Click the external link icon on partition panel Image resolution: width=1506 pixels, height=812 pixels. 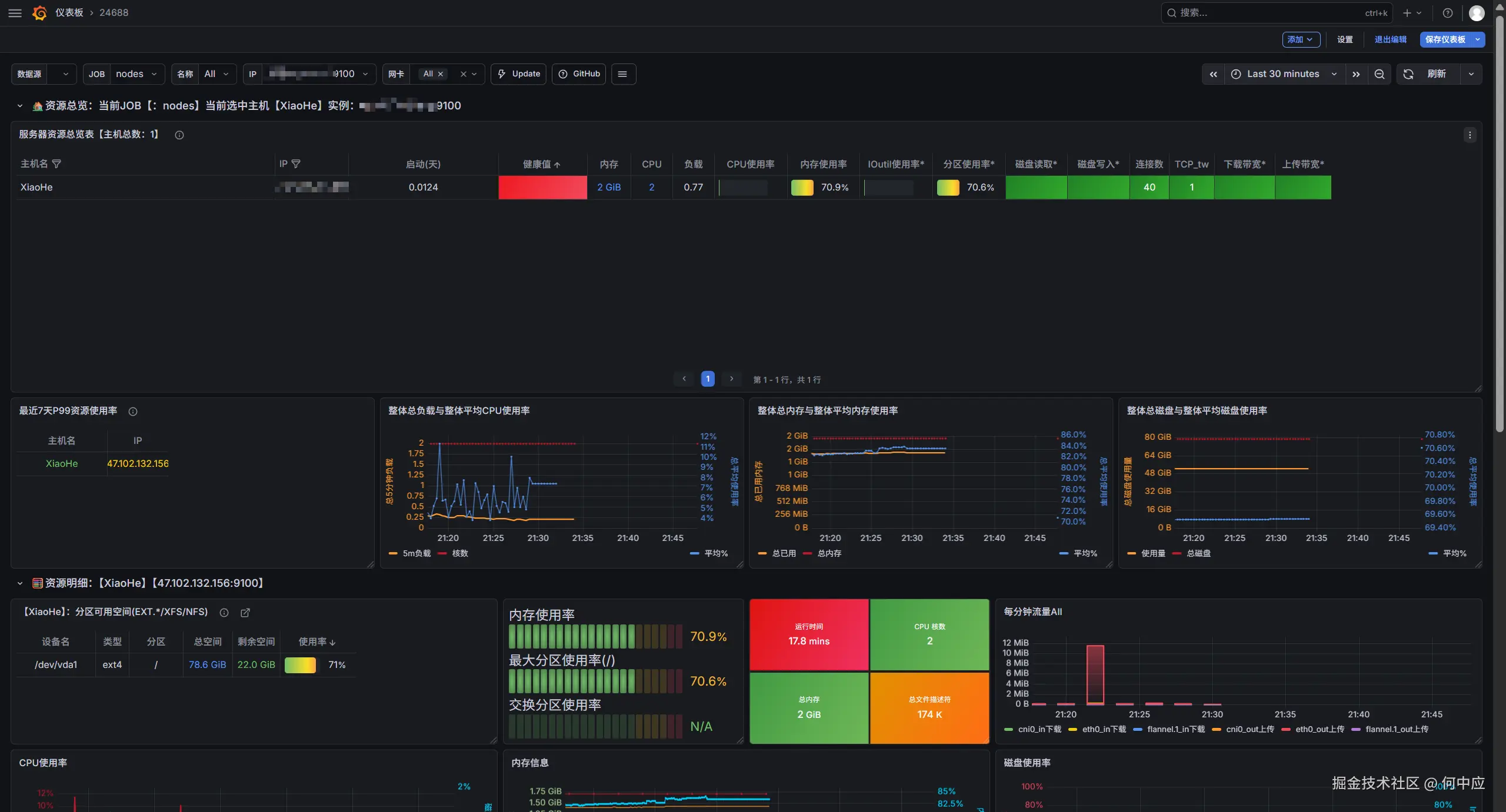click(x=245, y=613)
